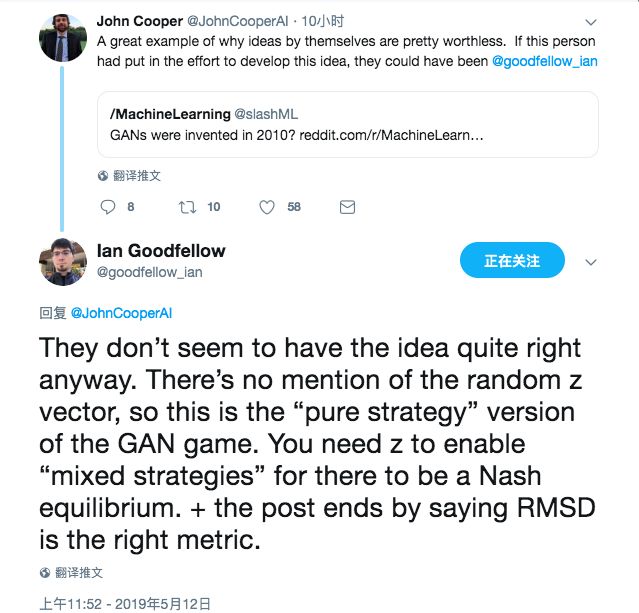Open Ian Goodfellow's profile avatar
639x613 pixels.
pos(63,262)
